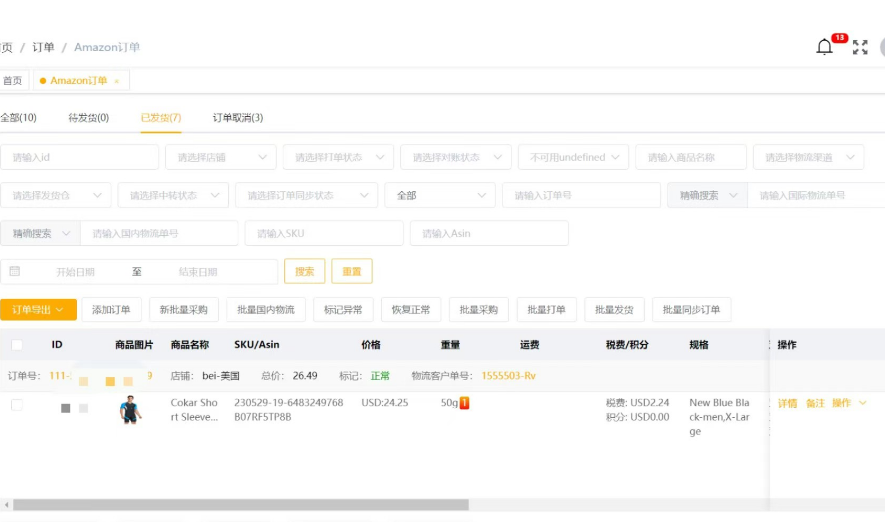Image resolution: width=885 pixels, height=522 pixels.
Task: Open the 详情 details link for the order
Action: pos(787,403)
